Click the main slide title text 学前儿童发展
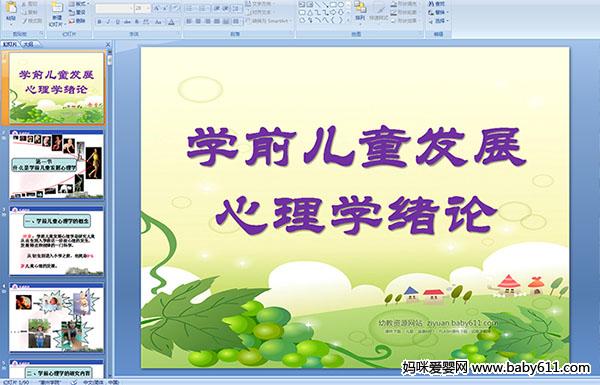The width and height of the screenshot is (600, 385). 357,147
